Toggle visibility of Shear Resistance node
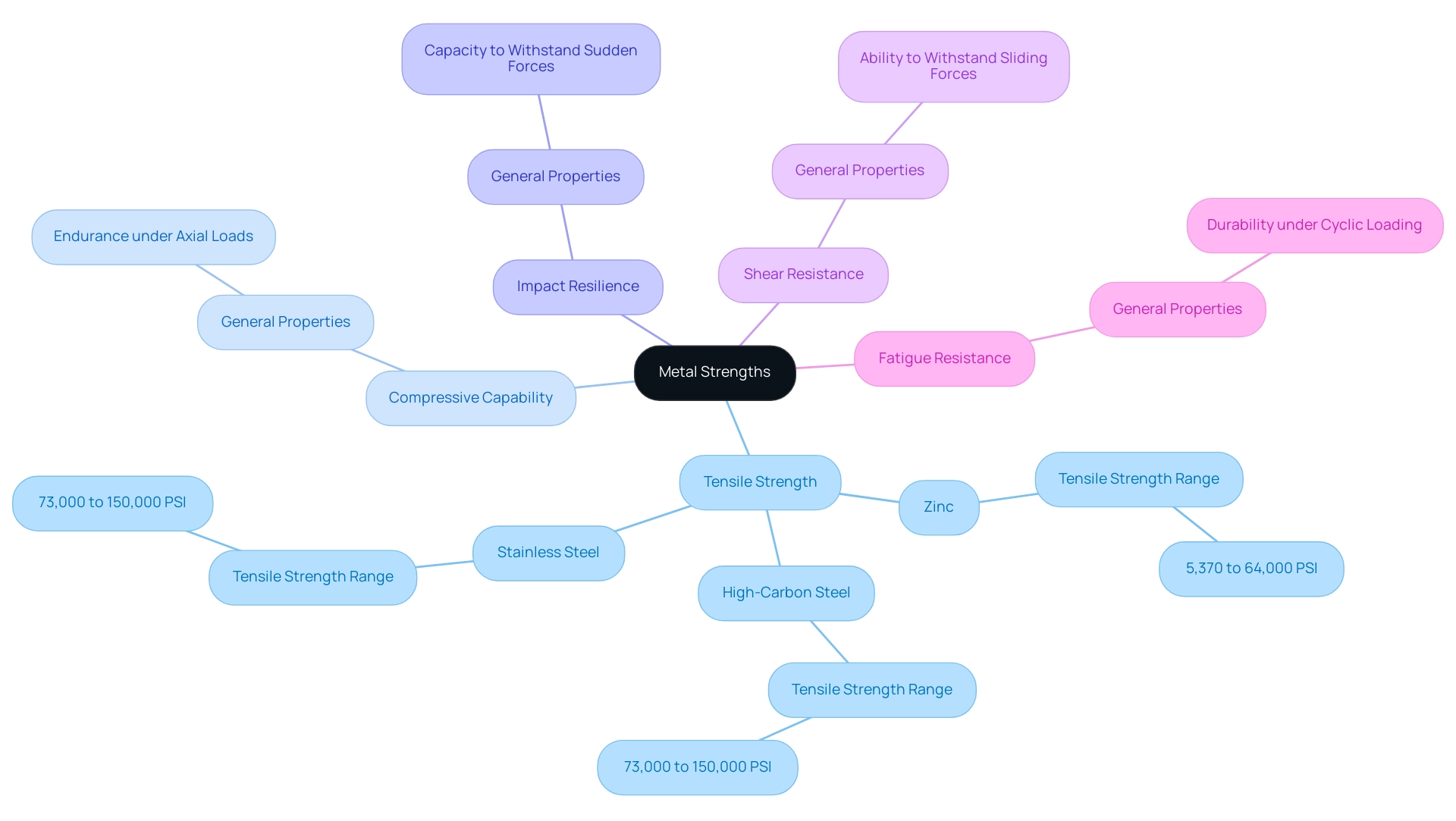The height and width of the screenshot is (821, 1456). [800, 274]
